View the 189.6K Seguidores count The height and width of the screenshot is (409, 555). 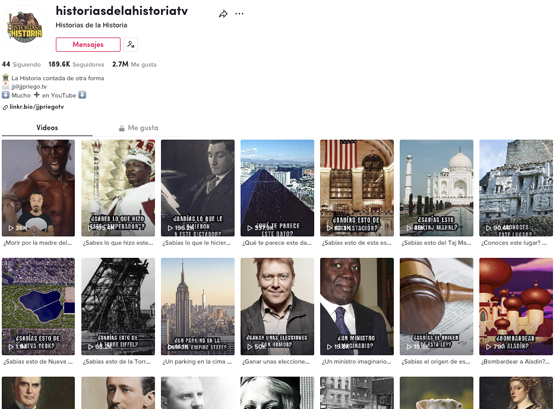76,64
